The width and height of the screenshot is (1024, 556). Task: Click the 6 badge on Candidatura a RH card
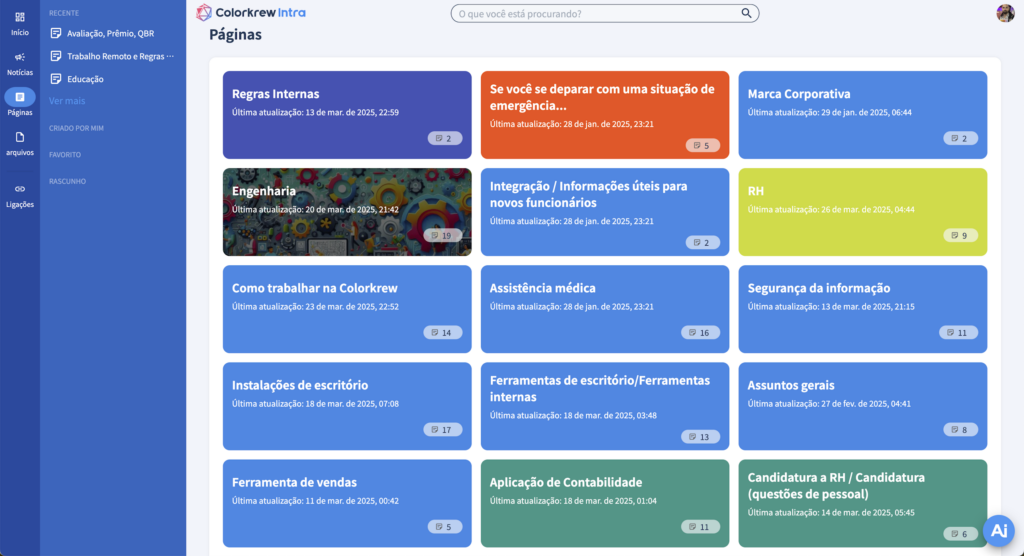(961, 534)
